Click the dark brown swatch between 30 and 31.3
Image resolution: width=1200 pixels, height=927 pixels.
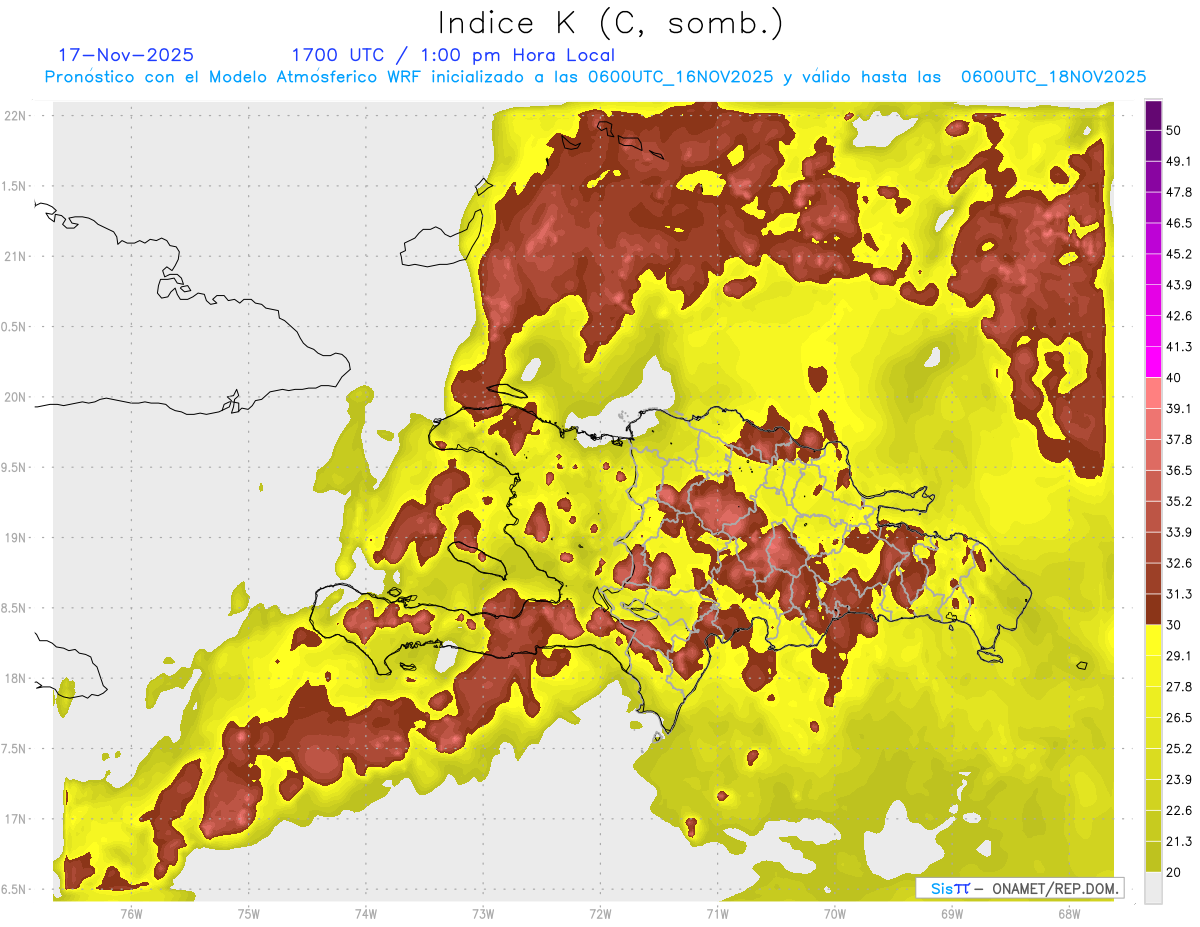(x=1154, y=610)
